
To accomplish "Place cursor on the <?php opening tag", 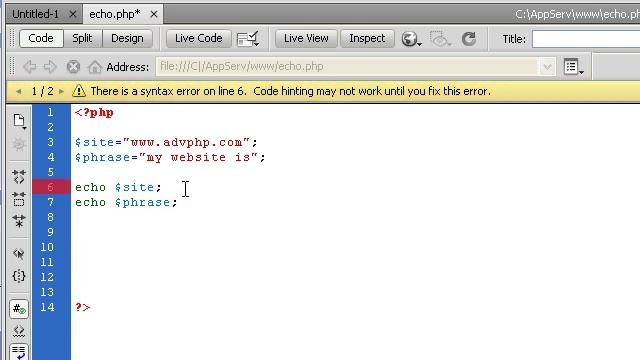I will point(94,113).
